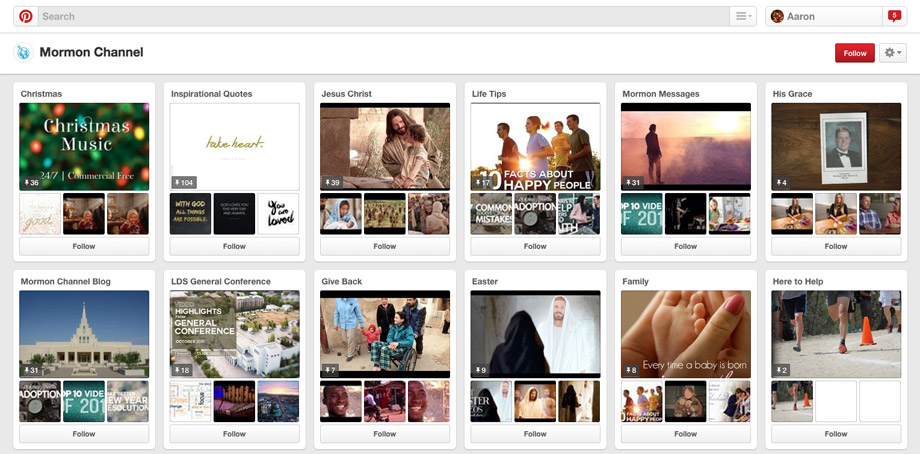The image size is (920, 454).
Task: Click the 2 pin count on Here to Help
Action: 781,370
